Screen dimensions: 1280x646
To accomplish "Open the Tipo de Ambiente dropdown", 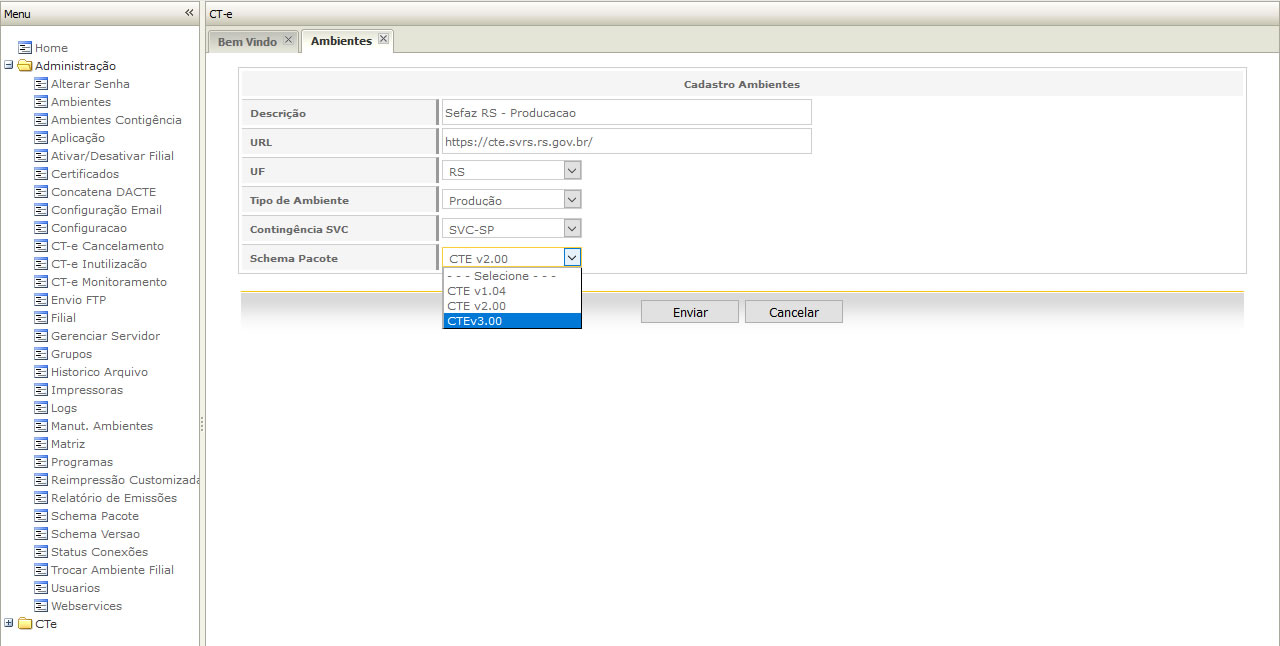I will (x=571, y=200).
